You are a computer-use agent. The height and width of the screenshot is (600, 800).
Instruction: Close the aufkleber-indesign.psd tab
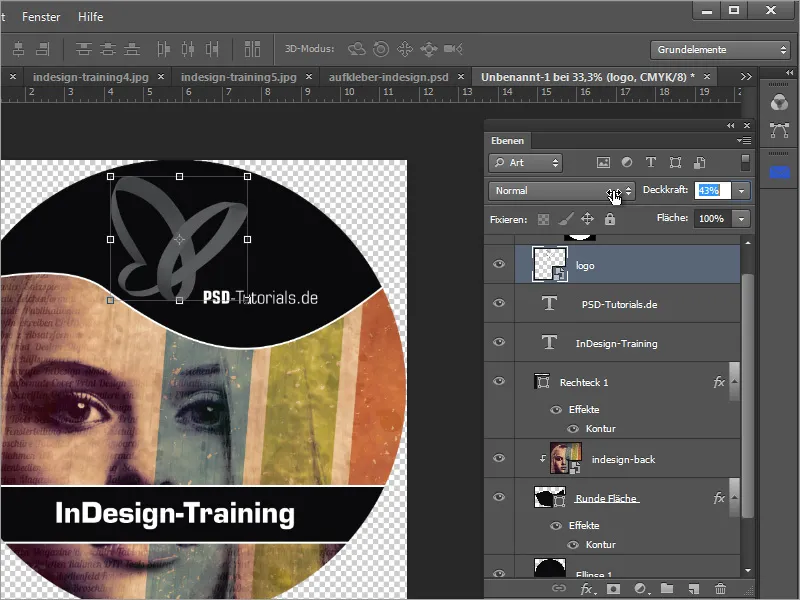tap(461, 77)
